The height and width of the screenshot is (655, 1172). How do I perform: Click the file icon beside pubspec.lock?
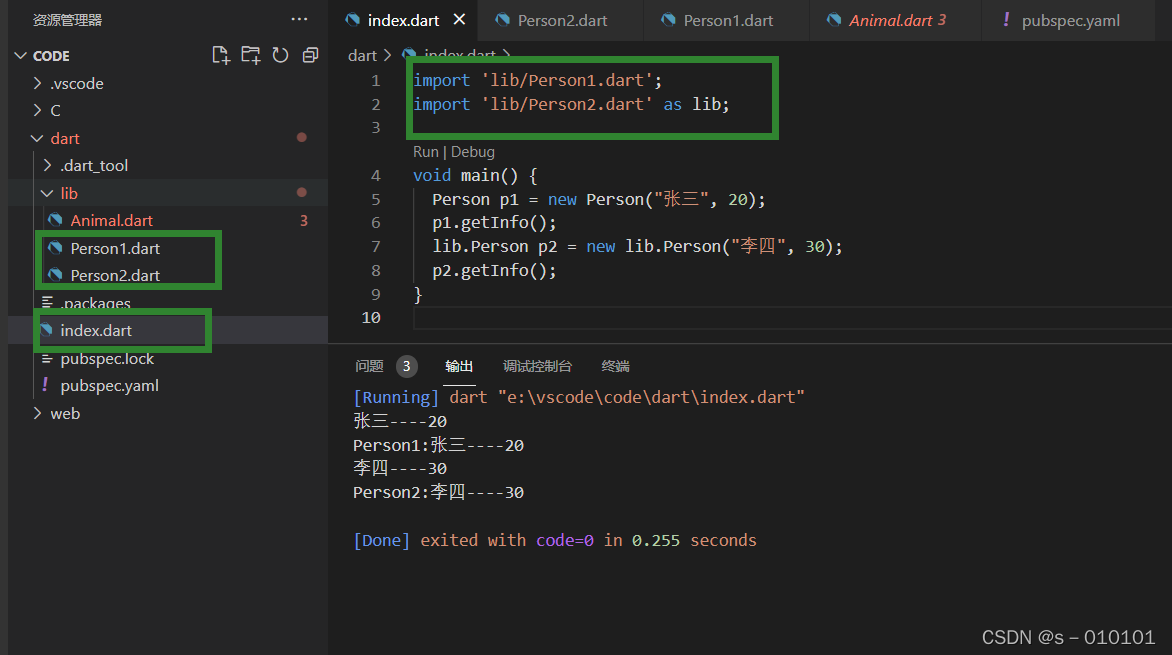point(47,359)
